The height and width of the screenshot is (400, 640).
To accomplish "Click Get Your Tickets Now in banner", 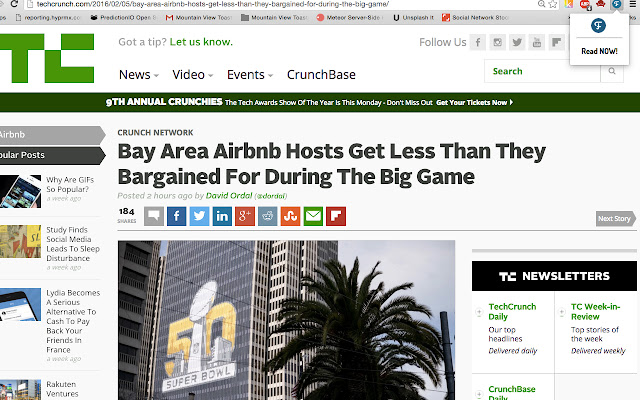I will coord(474,102).
